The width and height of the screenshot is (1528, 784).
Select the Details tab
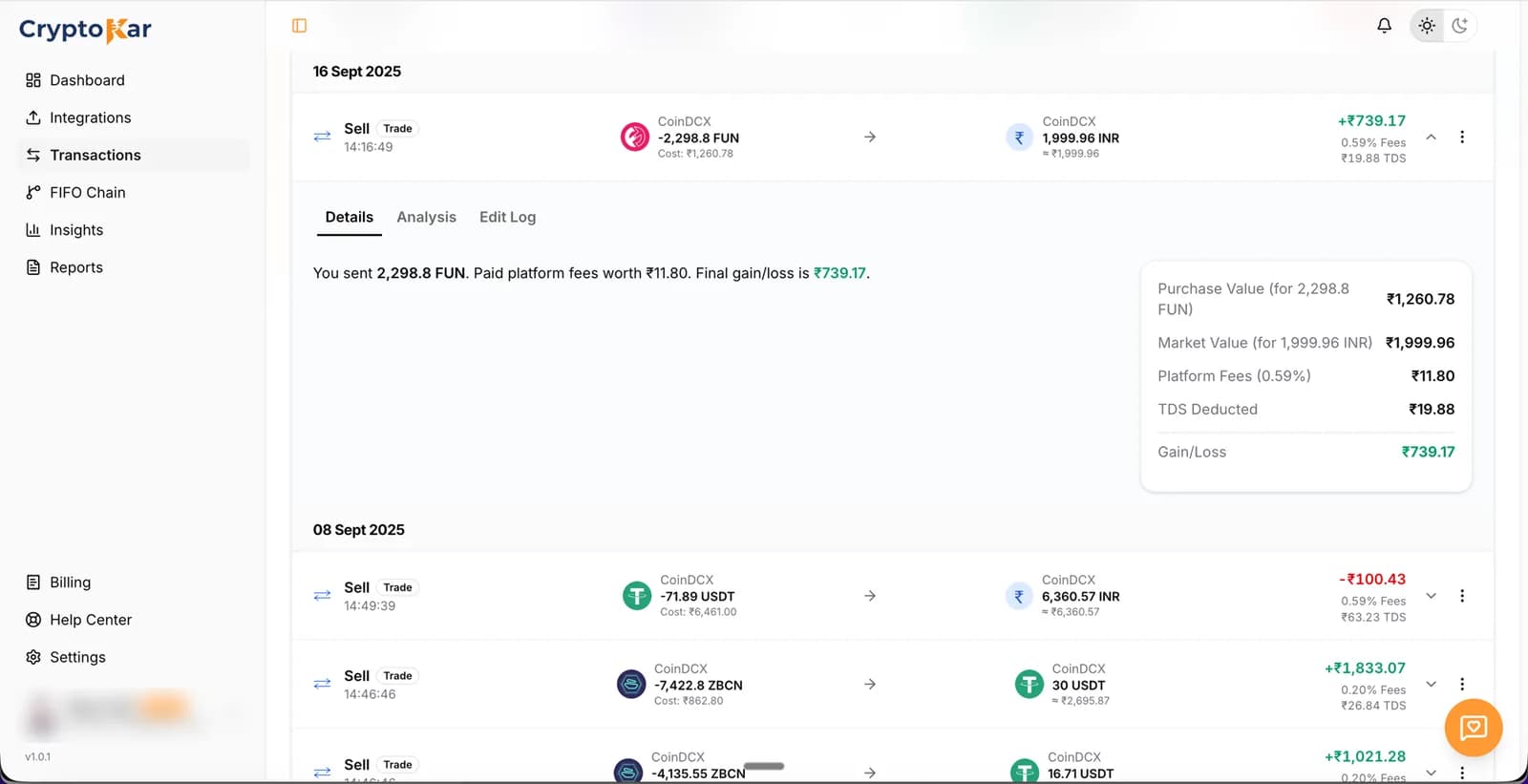pyautogui.click(x=349, y=218)
